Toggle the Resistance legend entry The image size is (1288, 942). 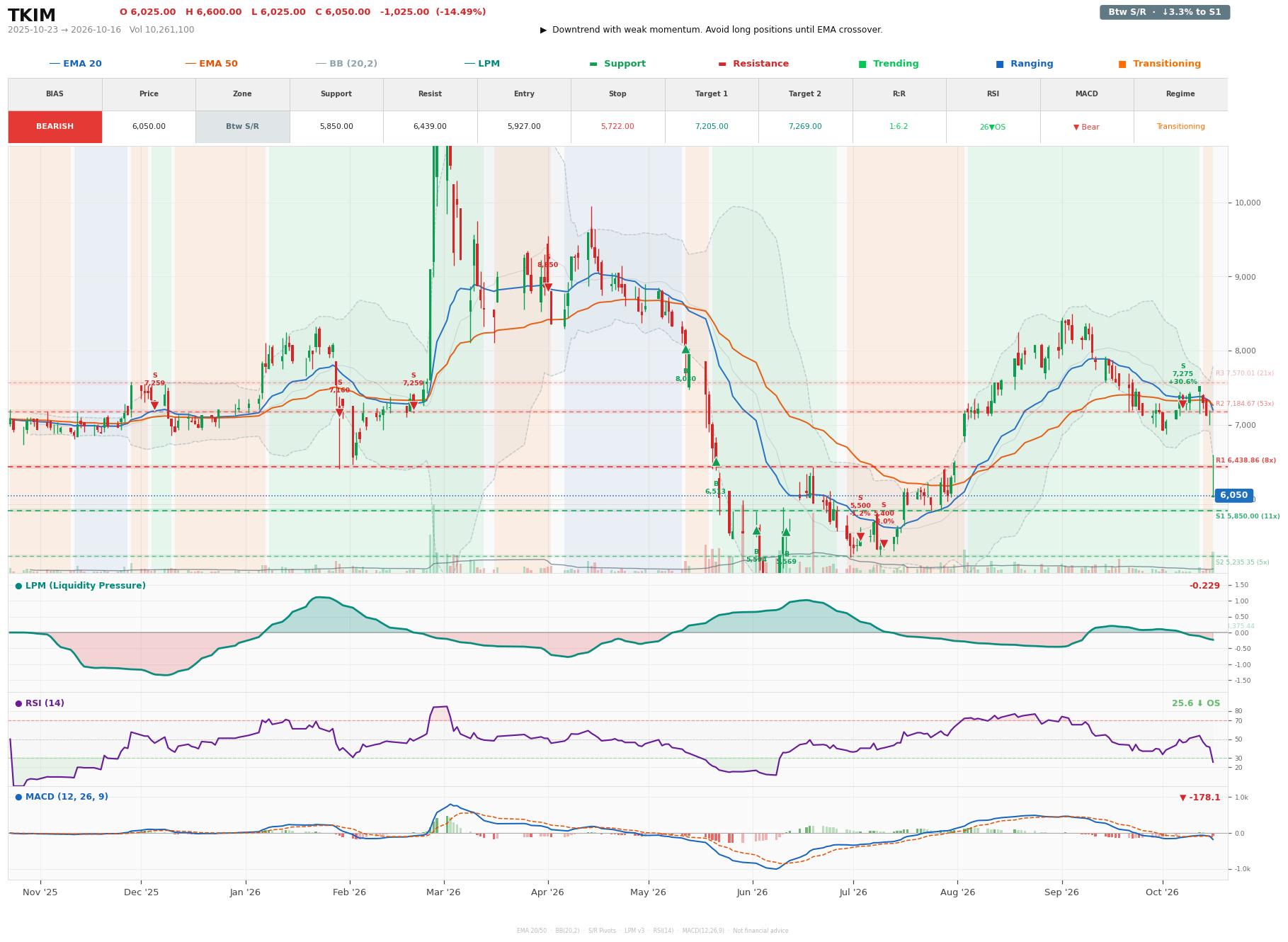[x=753, y=64]
